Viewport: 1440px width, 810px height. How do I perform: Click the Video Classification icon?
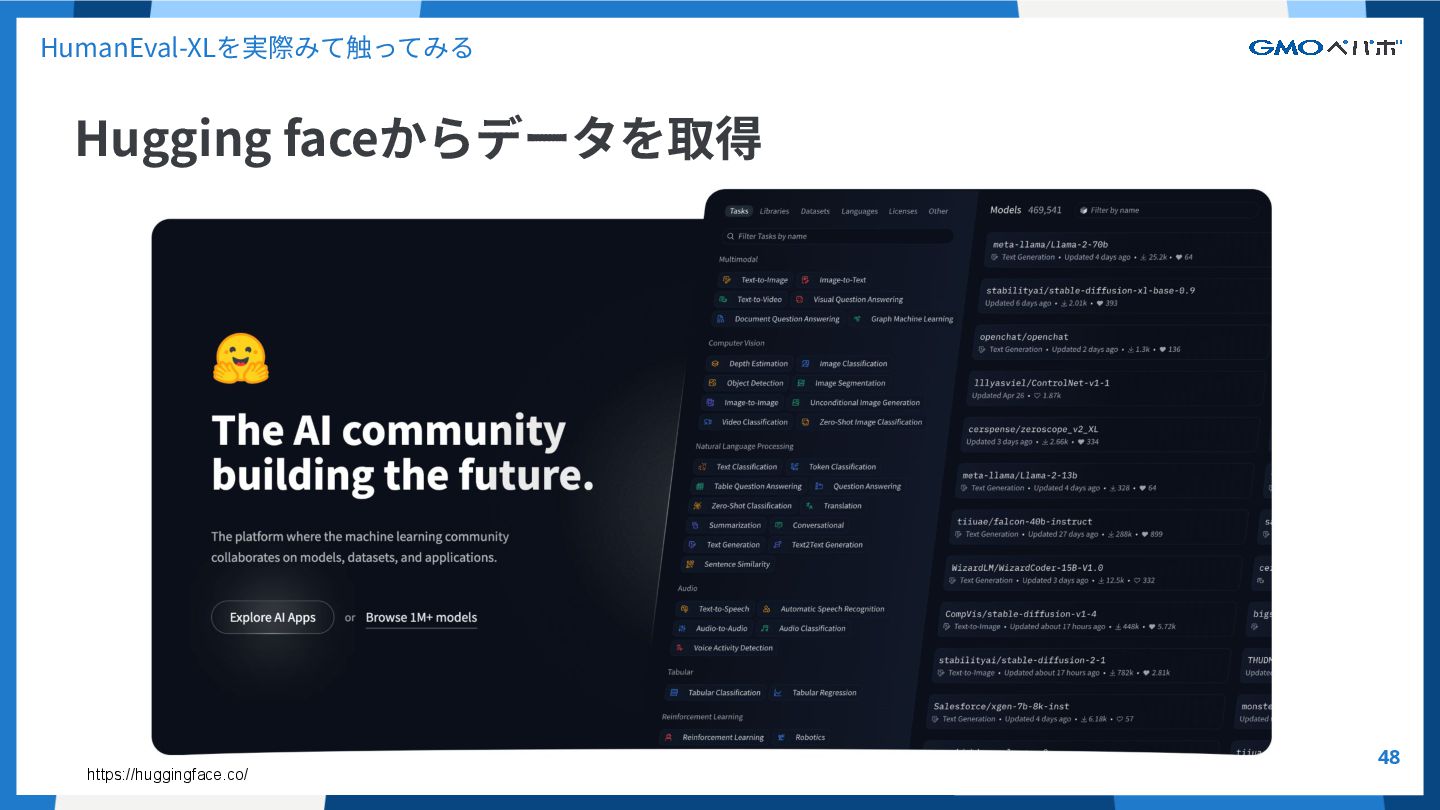click(x=708, y=422)
